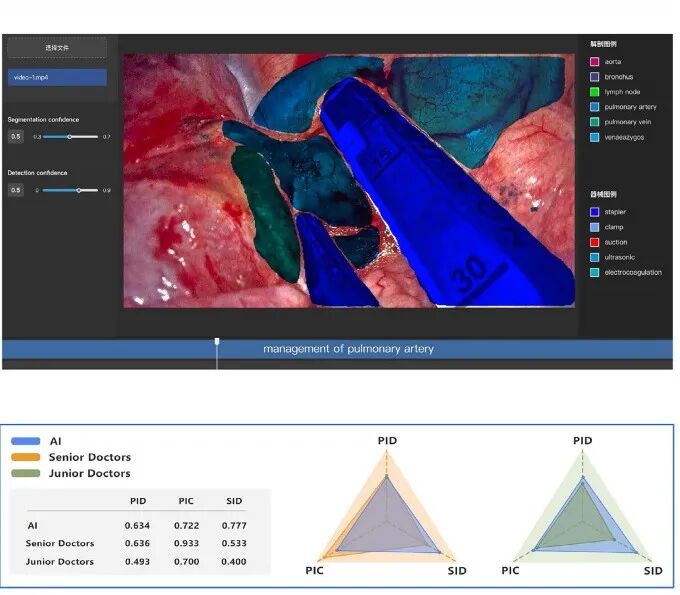Click the clamp instrument swatch
The image size is (680, 595).
pos(595,227)
